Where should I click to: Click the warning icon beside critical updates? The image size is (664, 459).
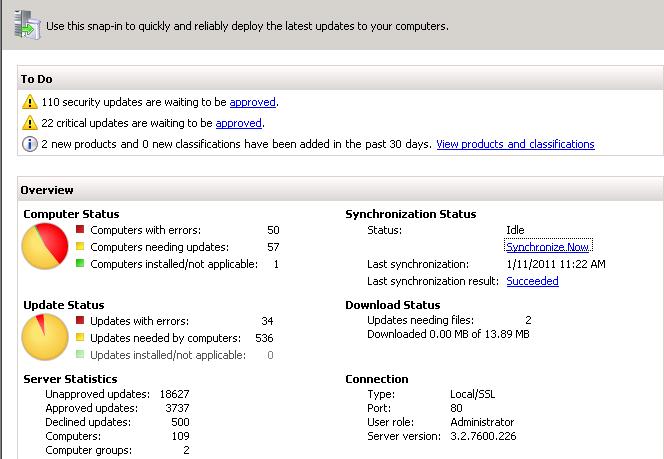click(x=30, y=123)
